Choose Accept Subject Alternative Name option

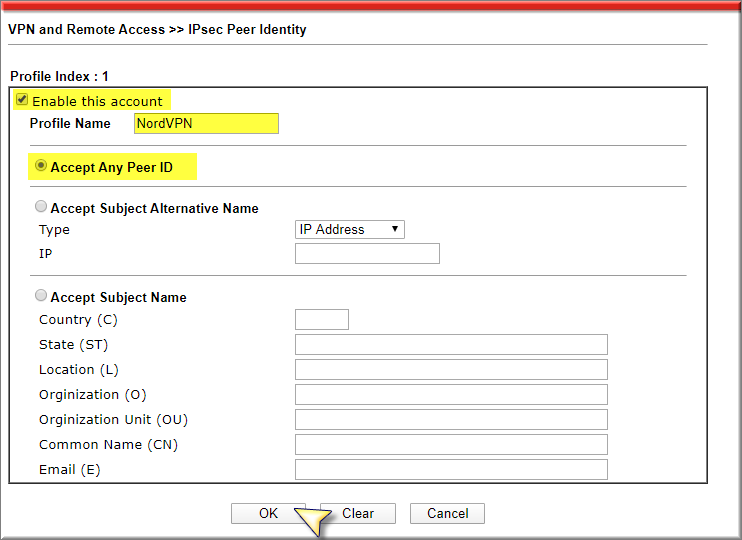pos(41,206)
